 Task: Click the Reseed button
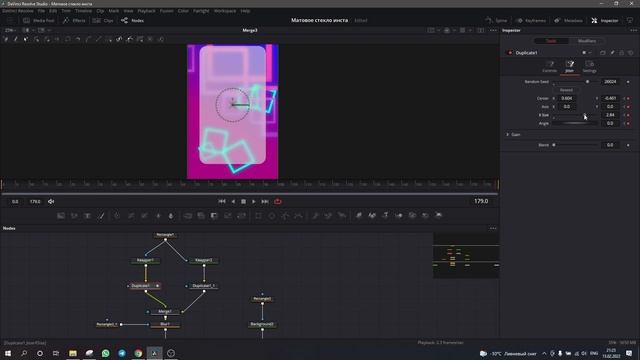coord(566,90)
